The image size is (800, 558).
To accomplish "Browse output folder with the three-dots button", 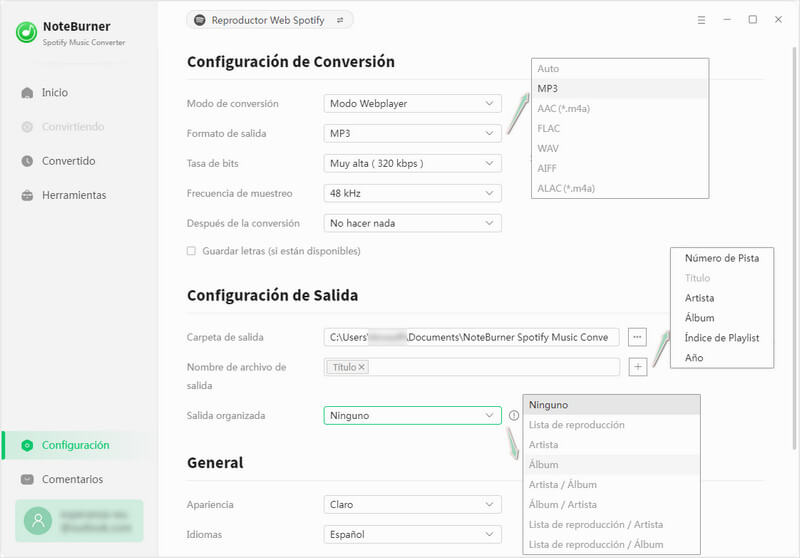I will pos(637,337).
